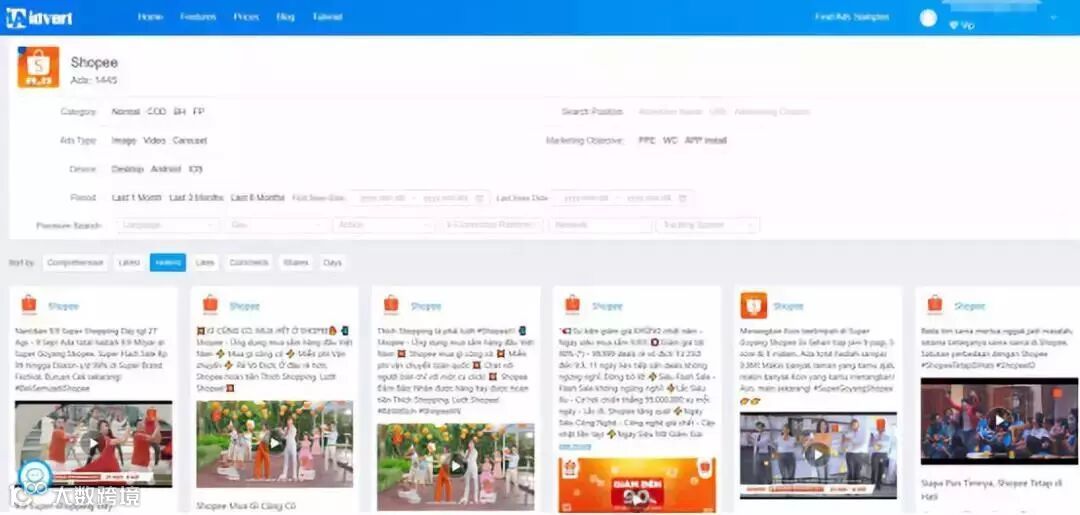Viewport: 1080px width, 515px height.
Task: Open Shopee name link on Nantikan 9.9 ad
Action: coord(63,306)
